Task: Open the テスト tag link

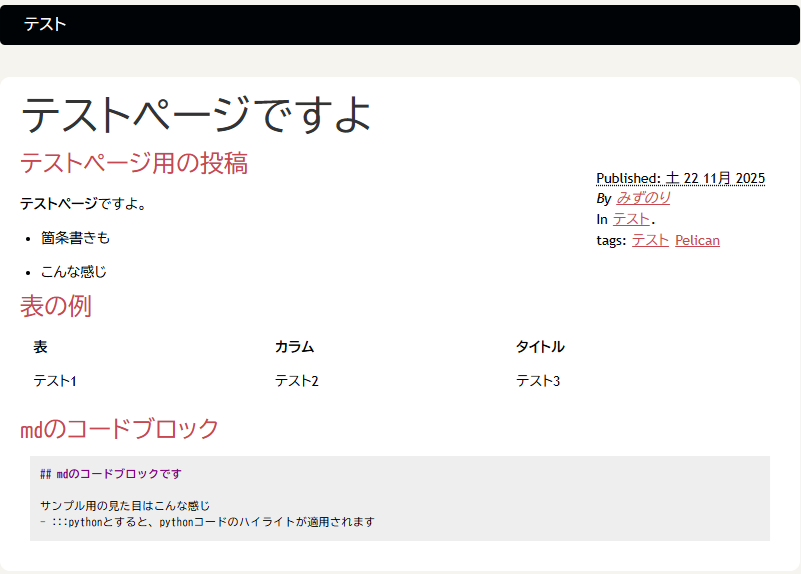Action: [650, 240]
